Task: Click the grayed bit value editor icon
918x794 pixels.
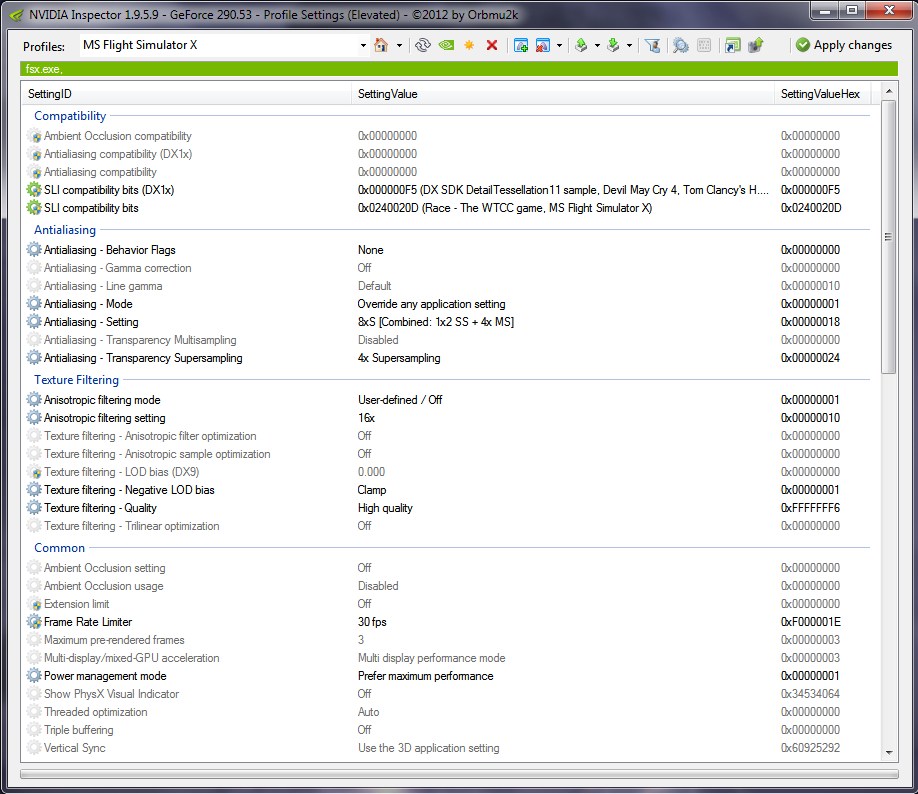Action: (x=704, y=45)
